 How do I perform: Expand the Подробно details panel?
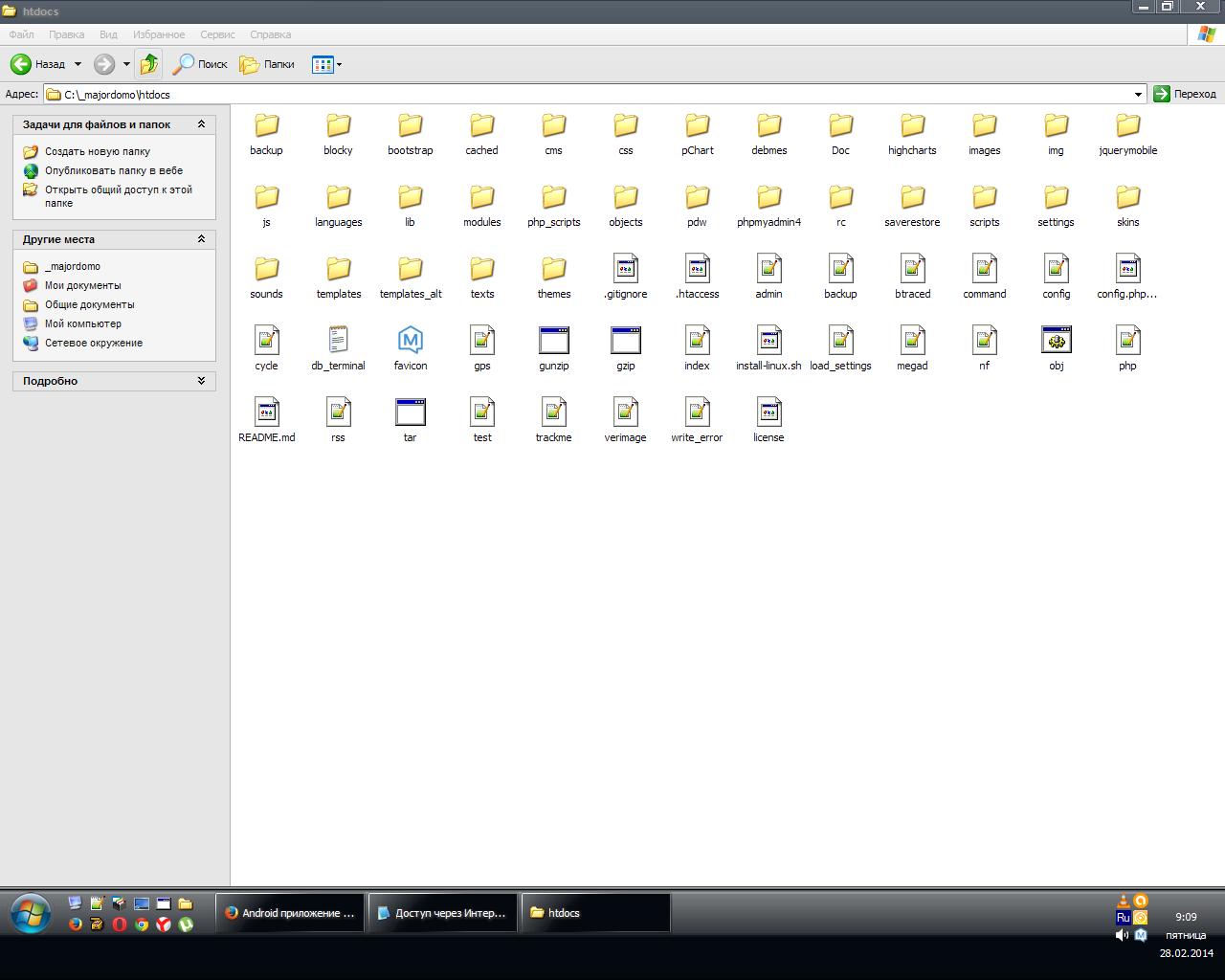(201, 381)
